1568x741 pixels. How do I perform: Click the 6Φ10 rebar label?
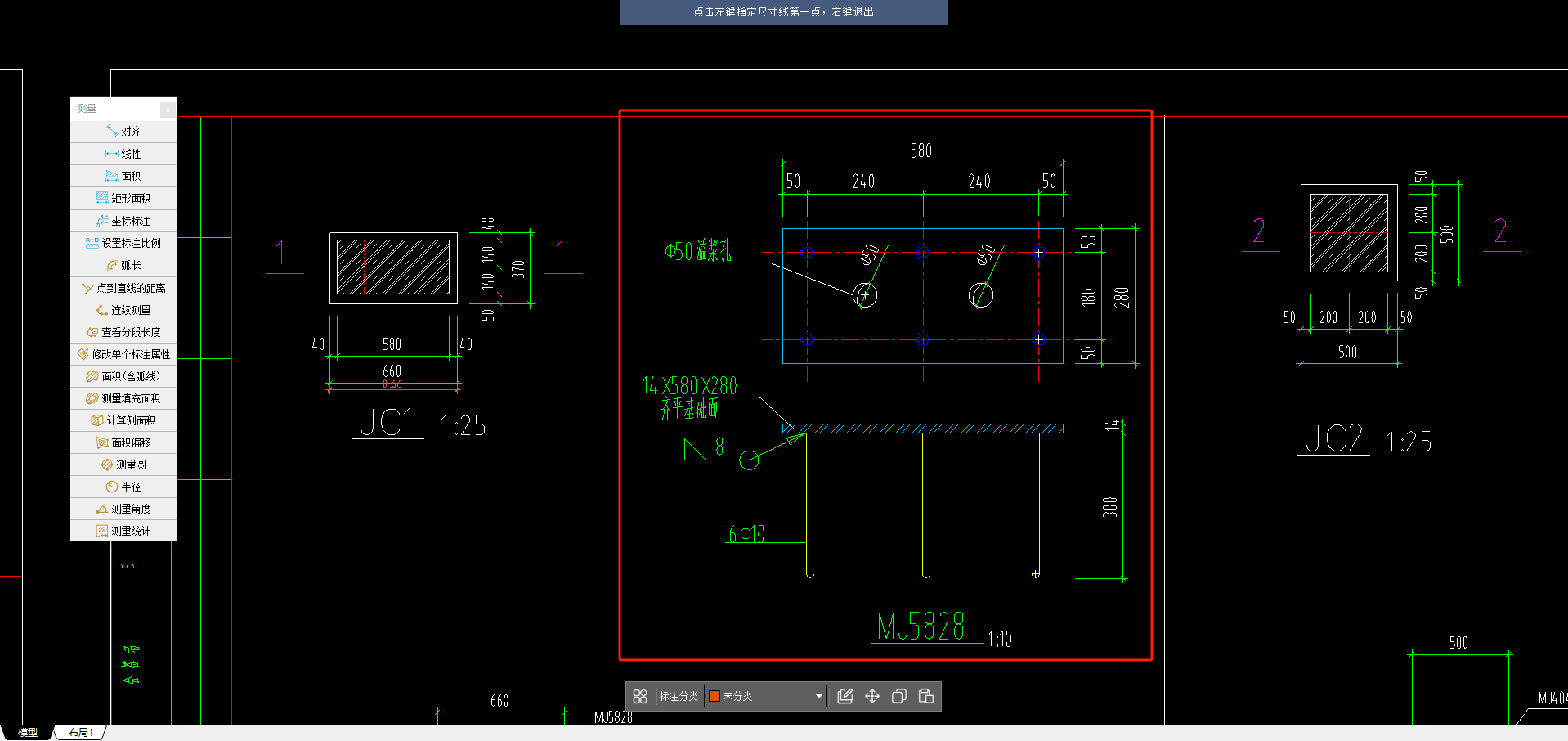click(x=746, y=534)
